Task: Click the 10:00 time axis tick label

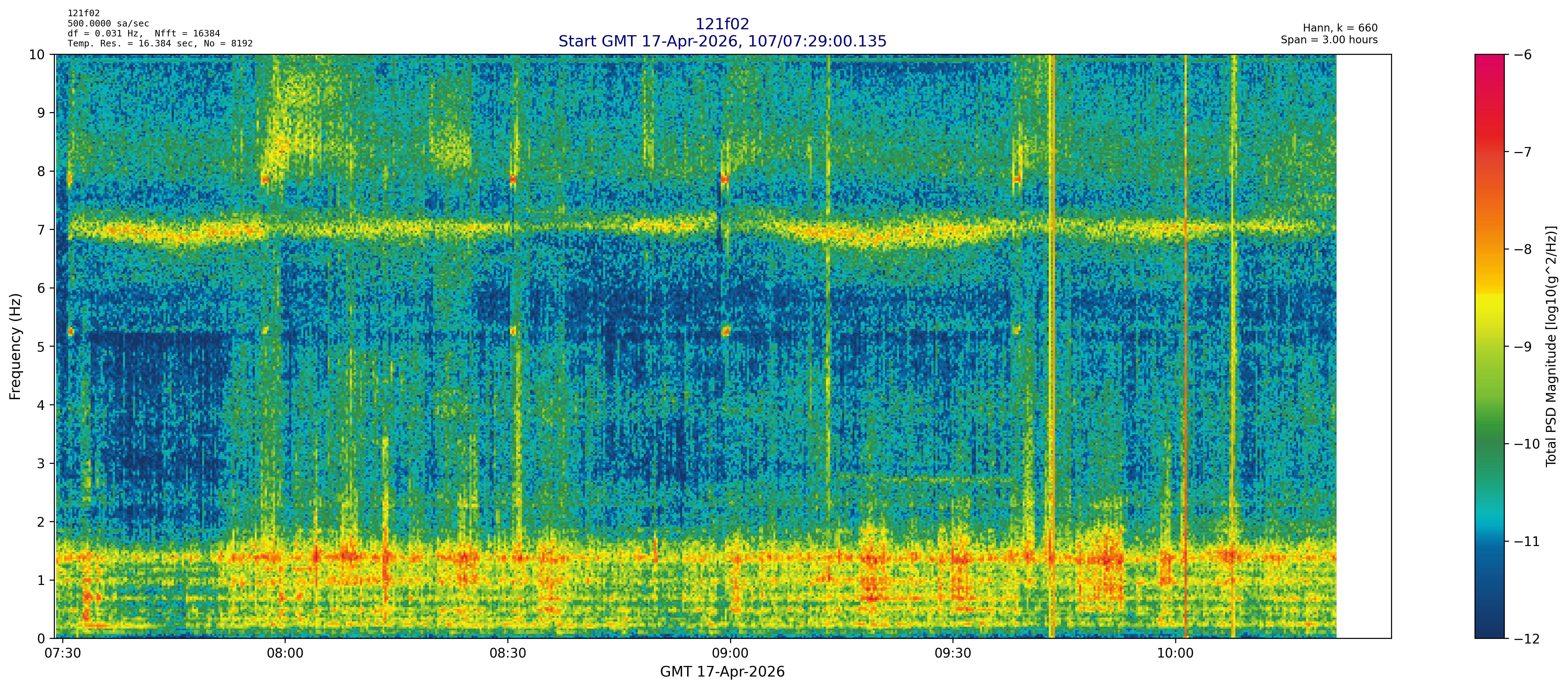Action: [1175, 654]
